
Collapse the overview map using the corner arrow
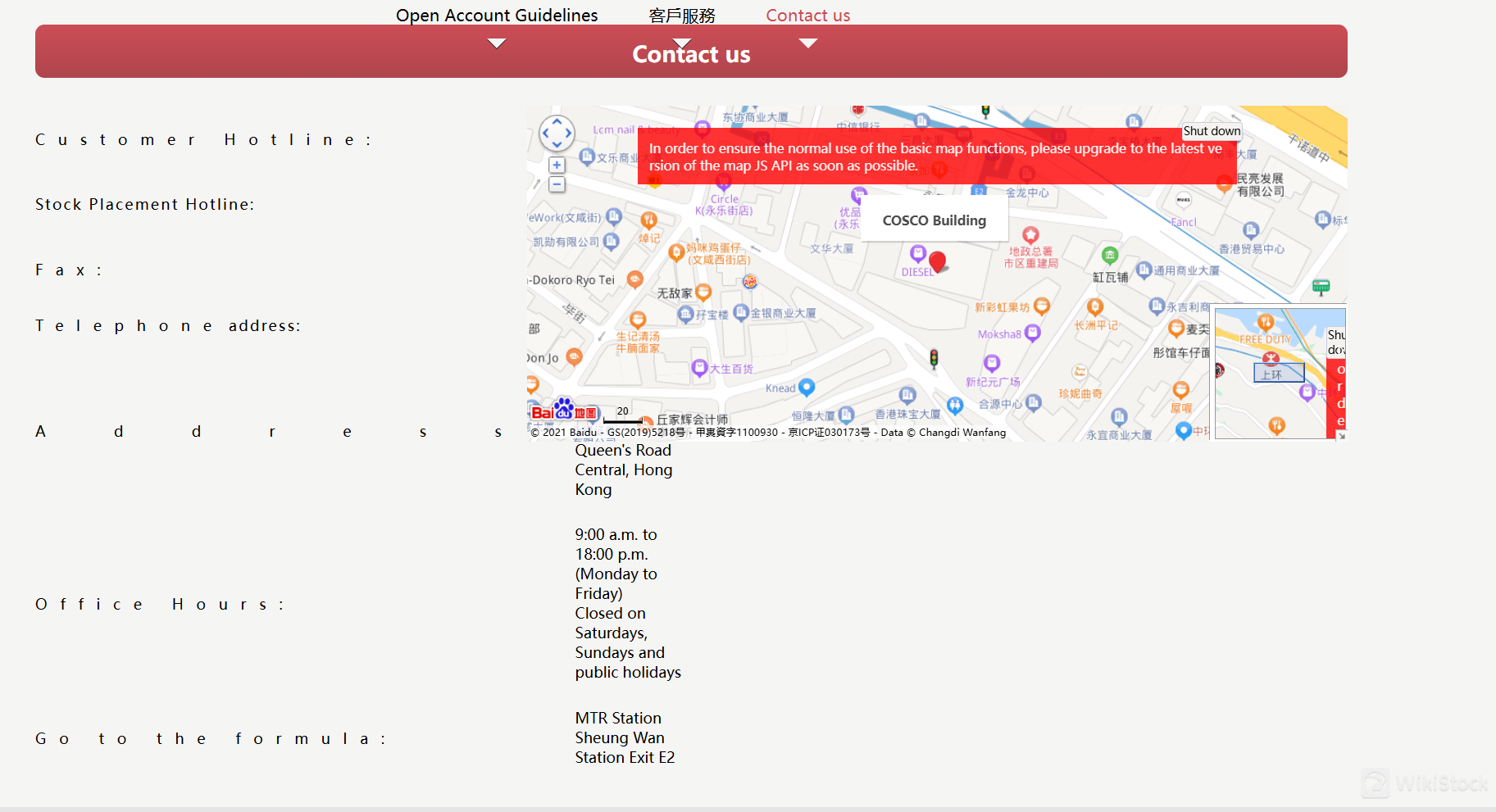[x=1341, y=435]
